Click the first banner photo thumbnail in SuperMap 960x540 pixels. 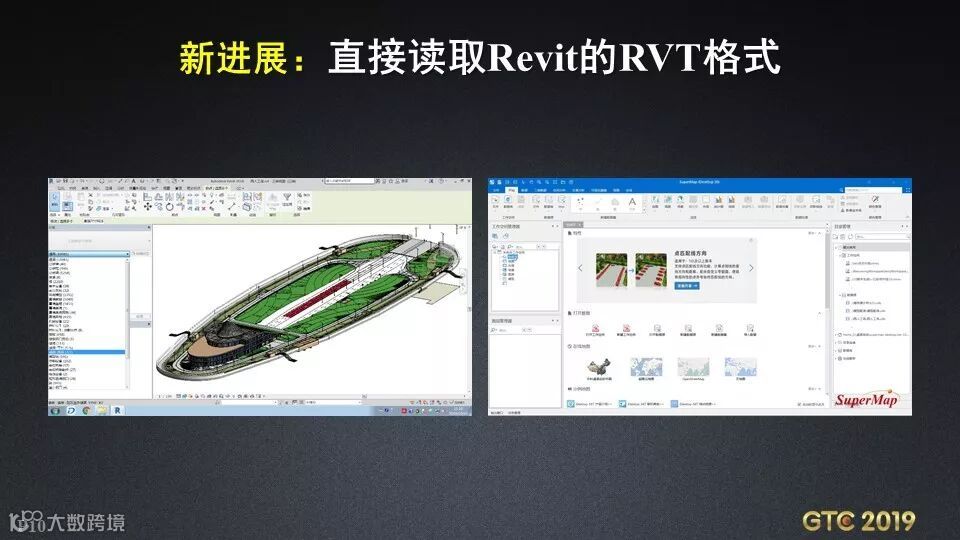611,270
